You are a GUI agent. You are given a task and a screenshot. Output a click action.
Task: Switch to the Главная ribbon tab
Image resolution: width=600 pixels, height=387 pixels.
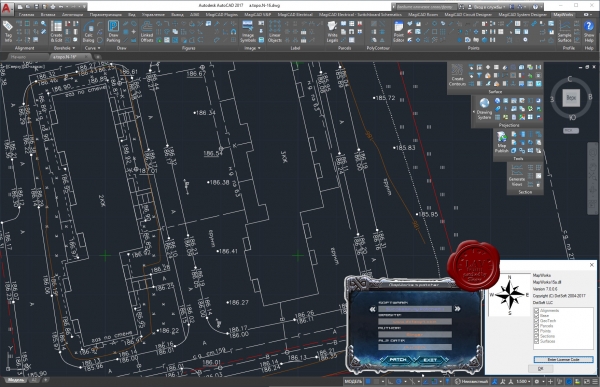pyautogui.click(x=26, y=15)
